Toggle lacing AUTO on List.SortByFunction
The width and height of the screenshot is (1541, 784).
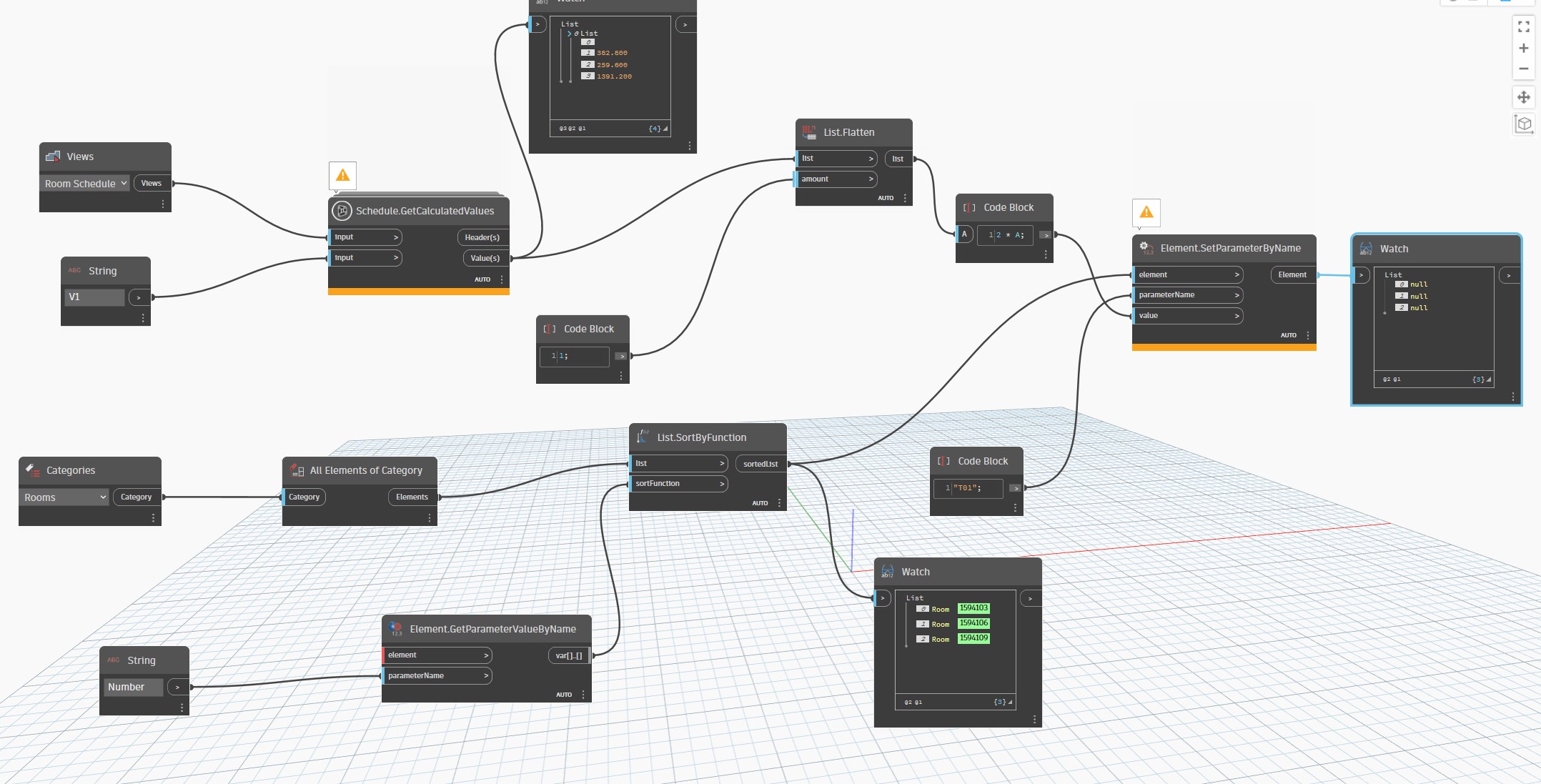pyautogui.click(x=760, y=503)
